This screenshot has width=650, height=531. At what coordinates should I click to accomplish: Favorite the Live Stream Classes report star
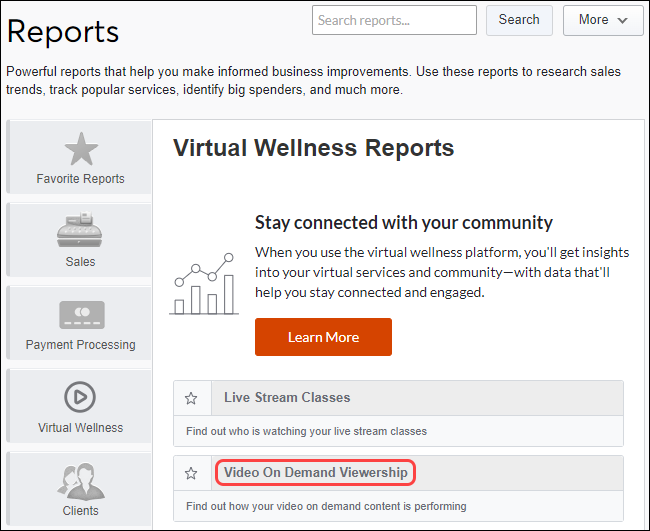point(191,398)
